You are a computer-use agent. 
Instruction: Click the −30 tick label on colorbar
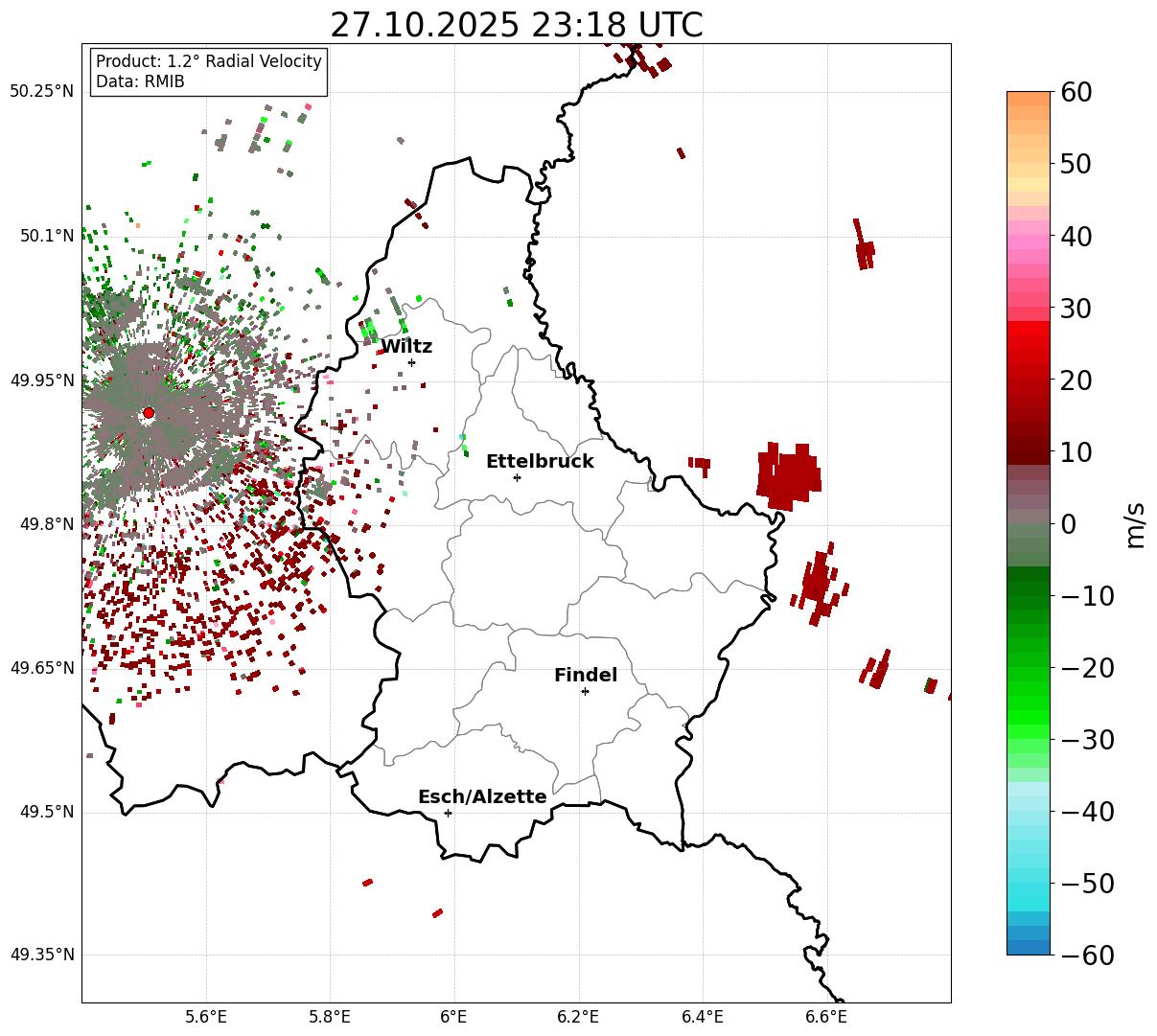(x=1088, y=740)
